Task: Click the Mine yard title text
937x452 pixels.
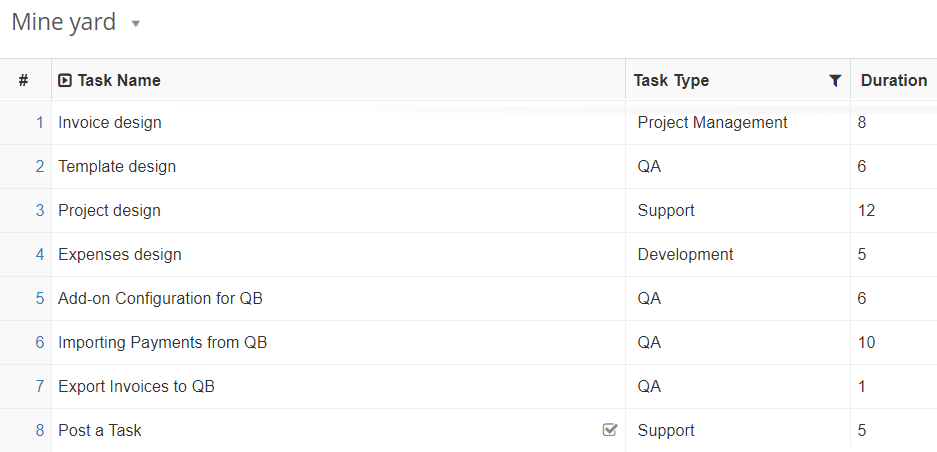Action: click(63, 23)
